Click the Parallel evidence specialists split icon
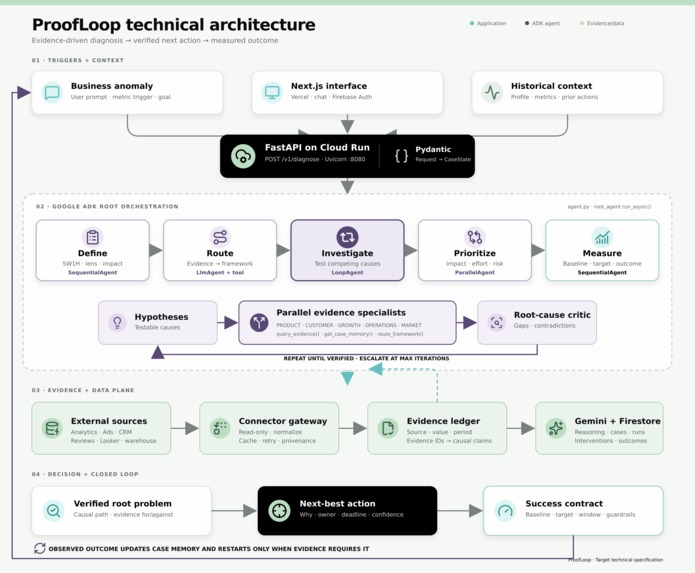695x573 pixels. point(259,322)
